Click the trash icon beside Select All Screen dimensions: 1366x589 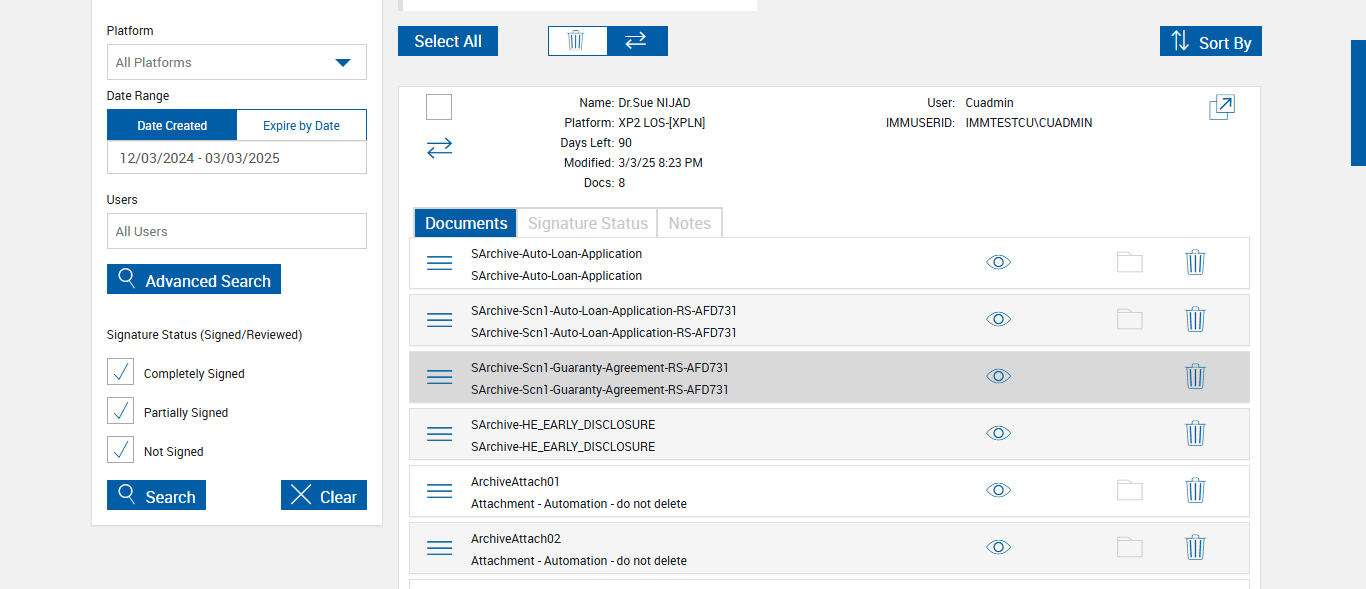577,41
